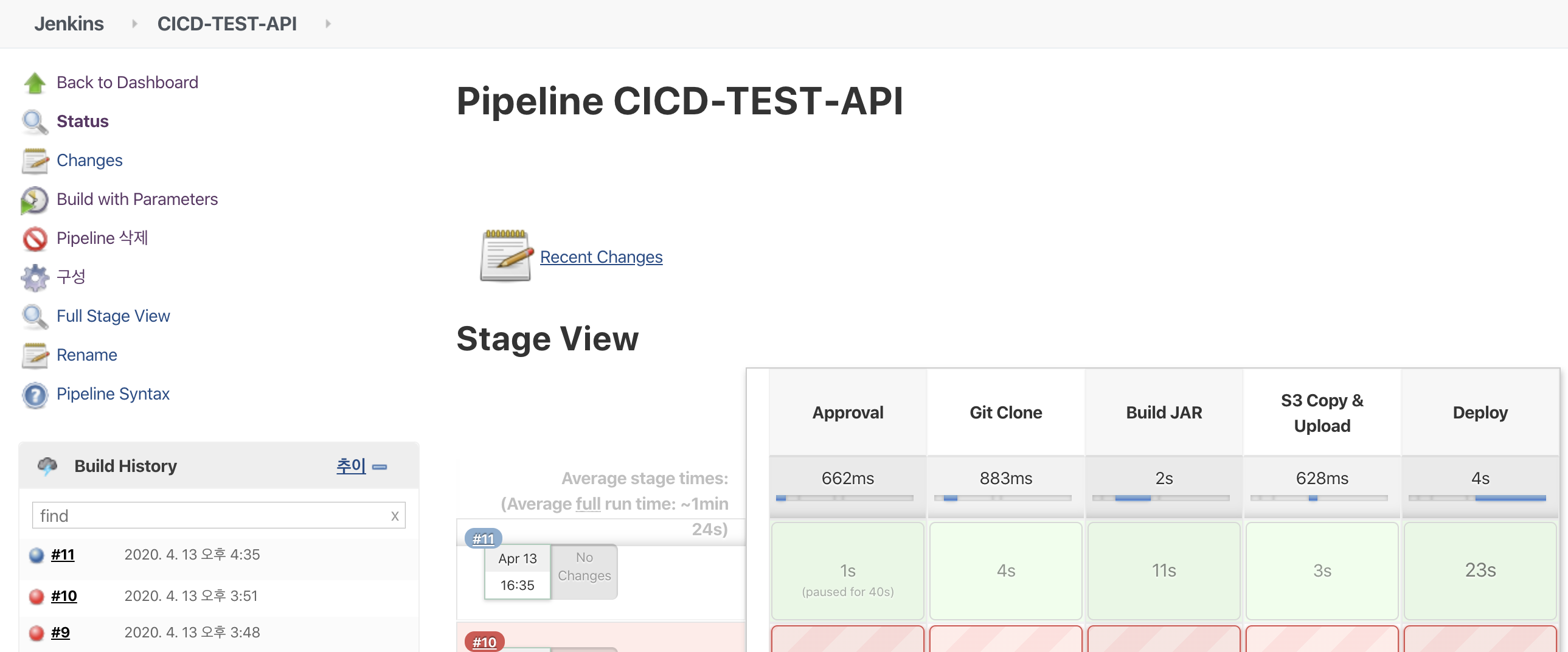Expand the dropdown arrow after Jenkins breadcrumb
The width and height of the screenshot is (1568, 652).
134,24
